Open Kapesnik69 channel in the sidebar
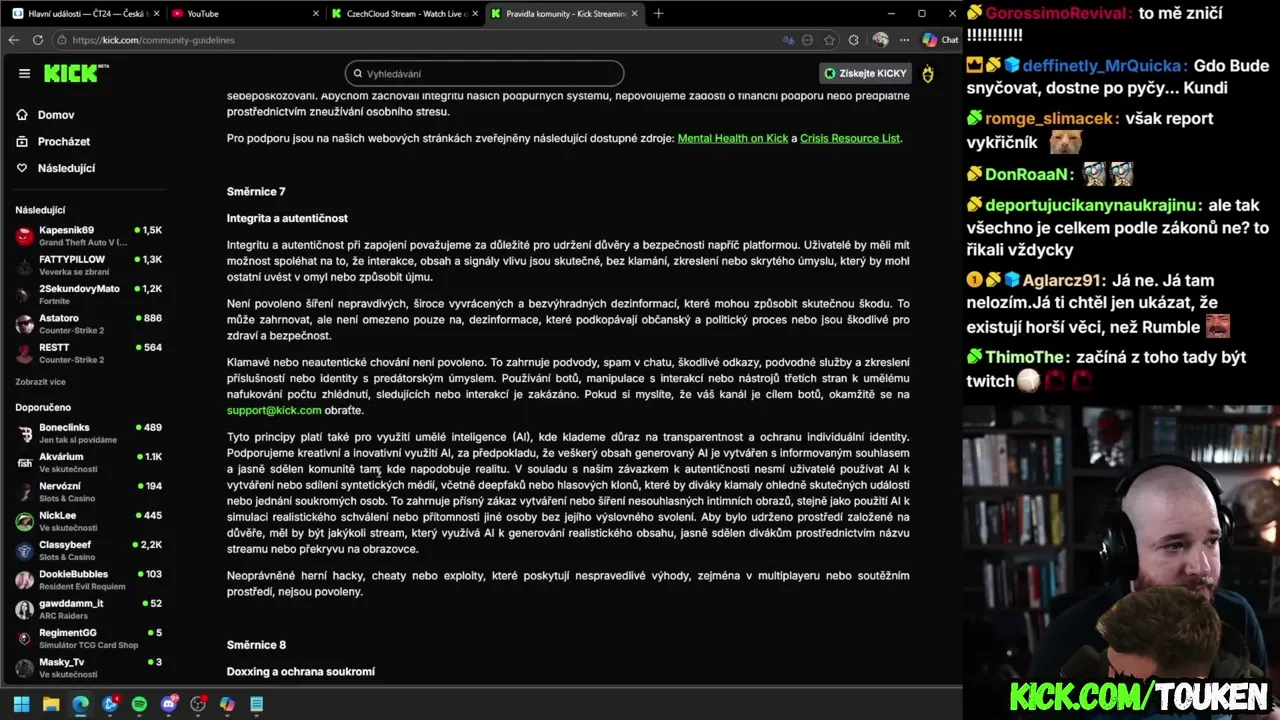 point(88,236)
